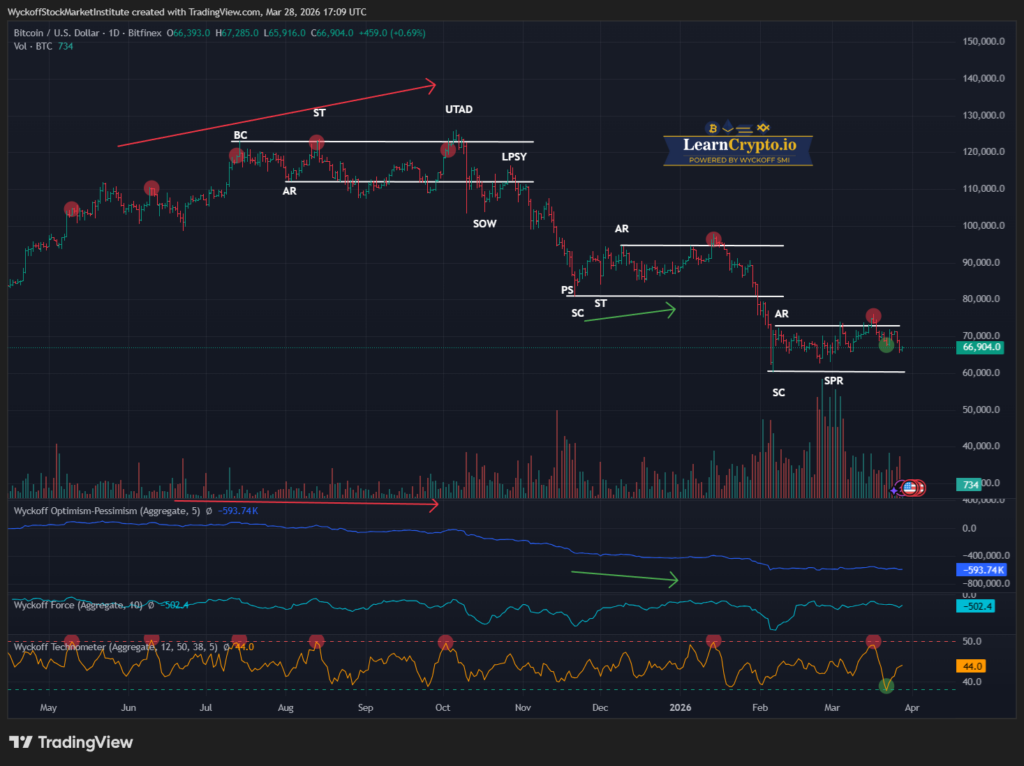The image size is (1024, 766).
Task: Click the TradingView logo in bottom-left corner
Action: pyautogui.click(x=70, y=743)
